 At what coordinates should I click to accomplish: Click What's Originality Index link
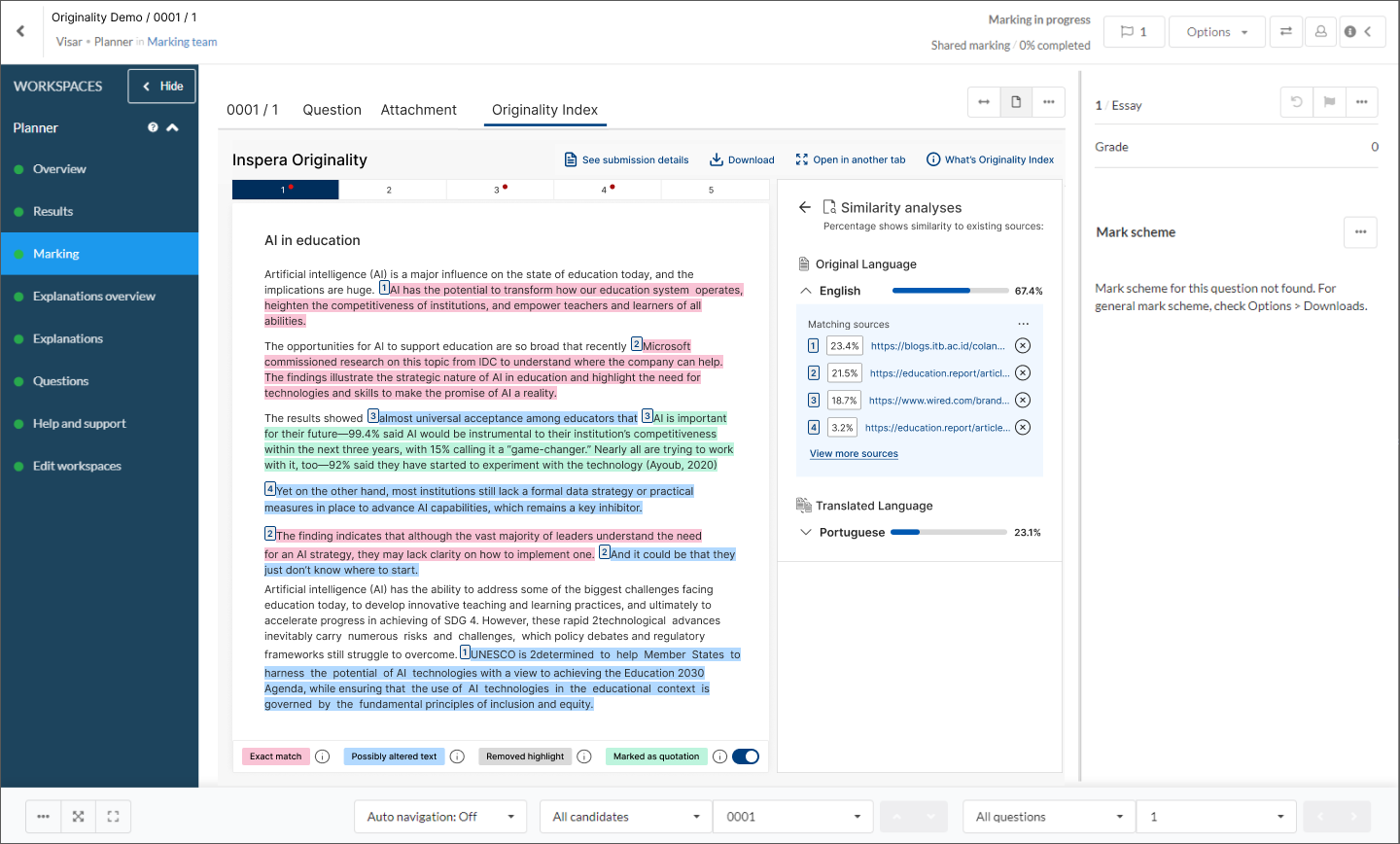click(x=990, y=159)
